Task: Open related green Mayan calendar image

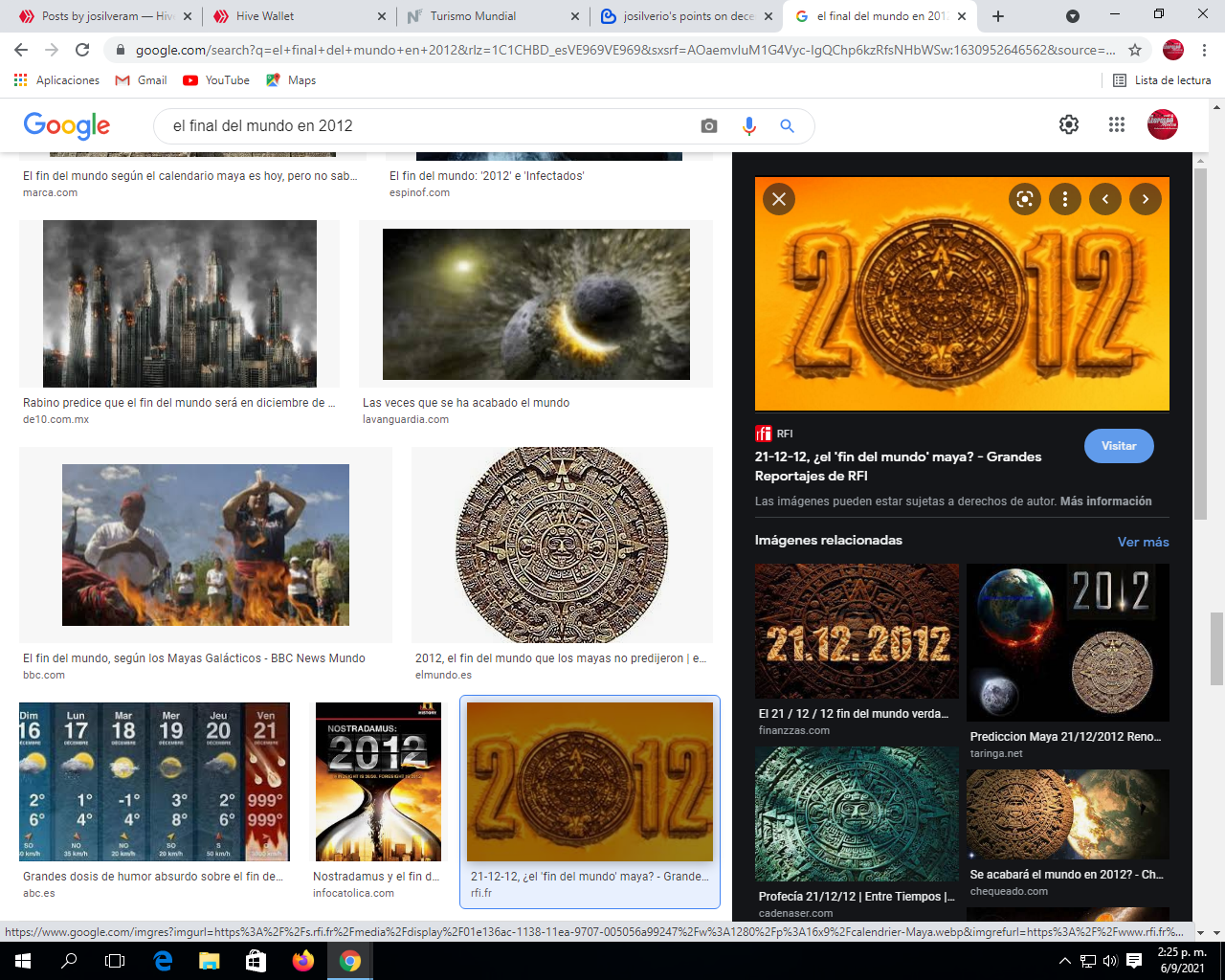Action: coord(857,813)
